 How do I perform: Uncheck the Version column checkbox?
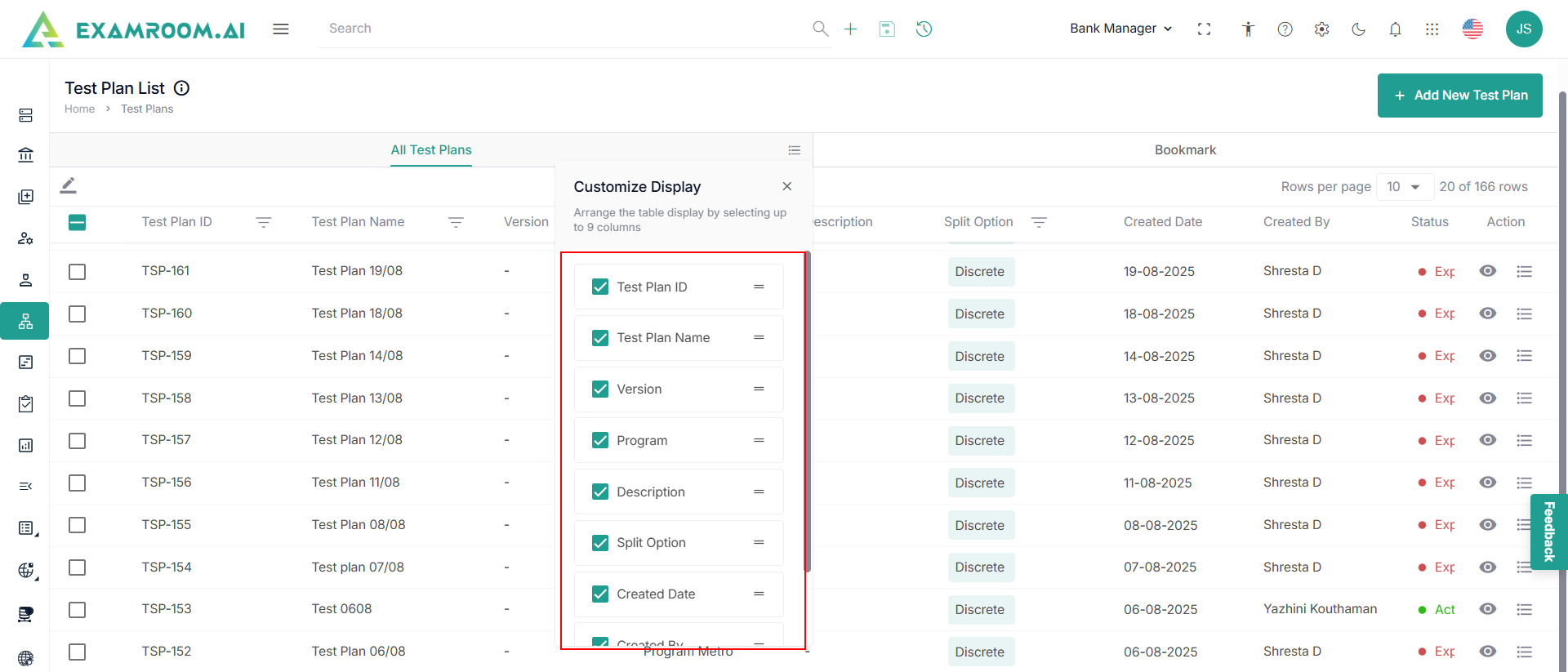[600, 389]
